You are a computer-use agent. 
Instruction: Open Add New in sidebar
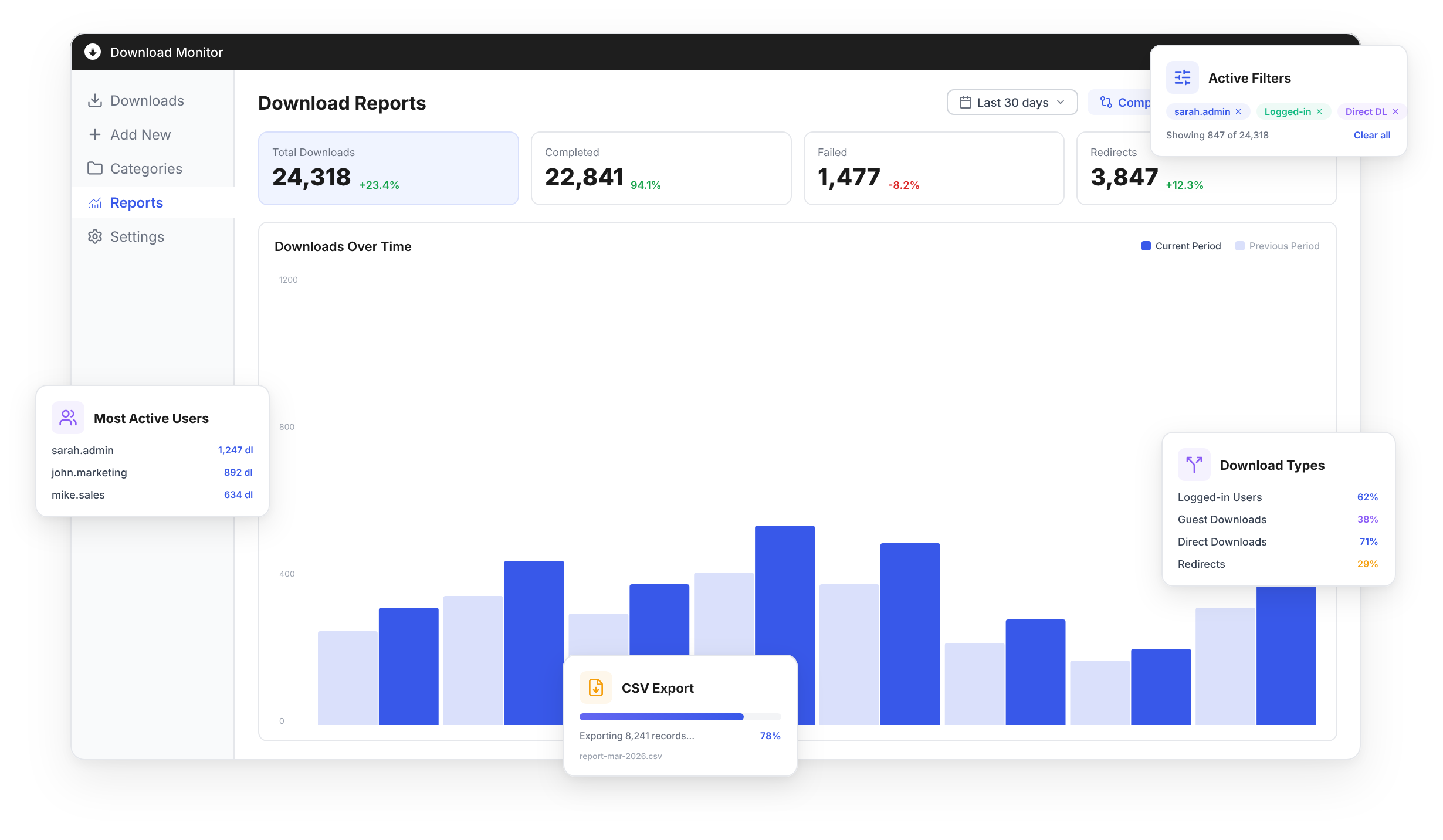coord(140,134)
